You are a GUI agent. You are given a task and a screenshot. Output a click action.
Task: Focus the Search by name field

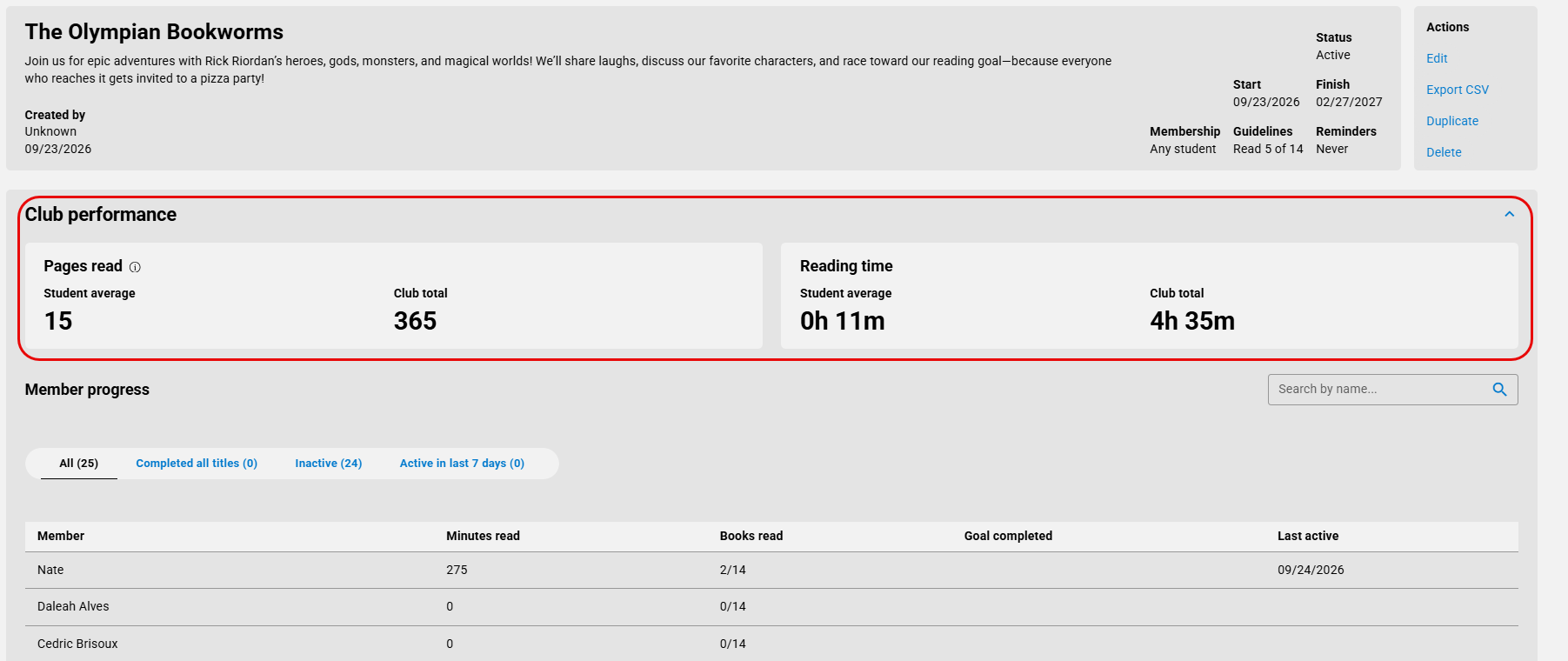(1392, 390)
